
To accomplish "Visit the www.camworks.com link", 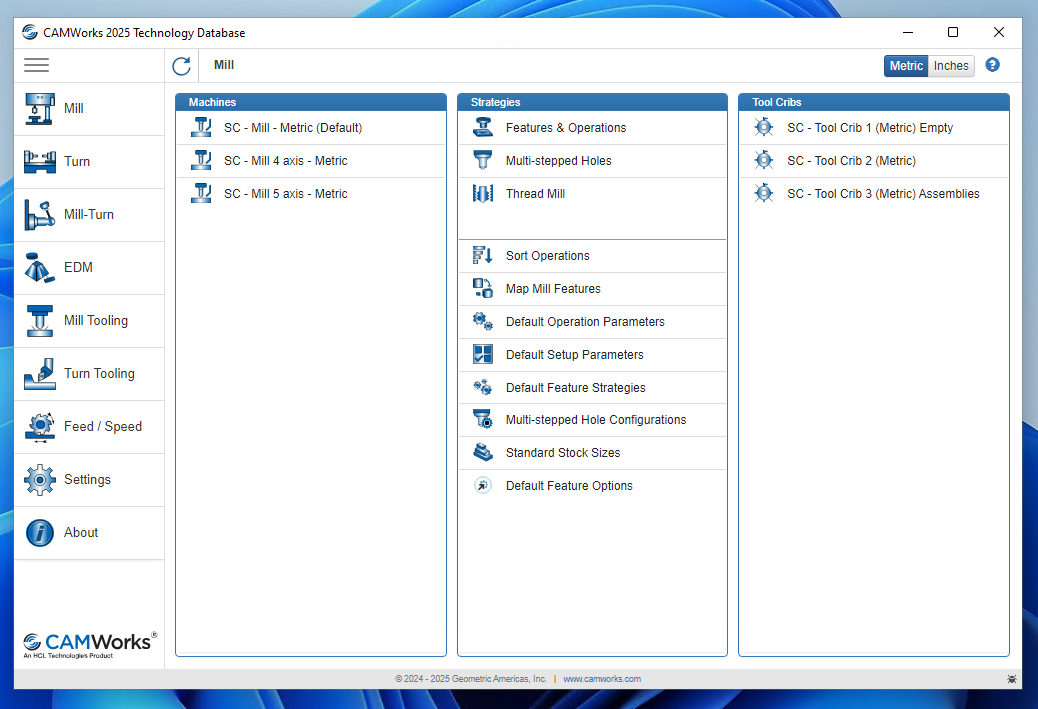I will (602, 678).
